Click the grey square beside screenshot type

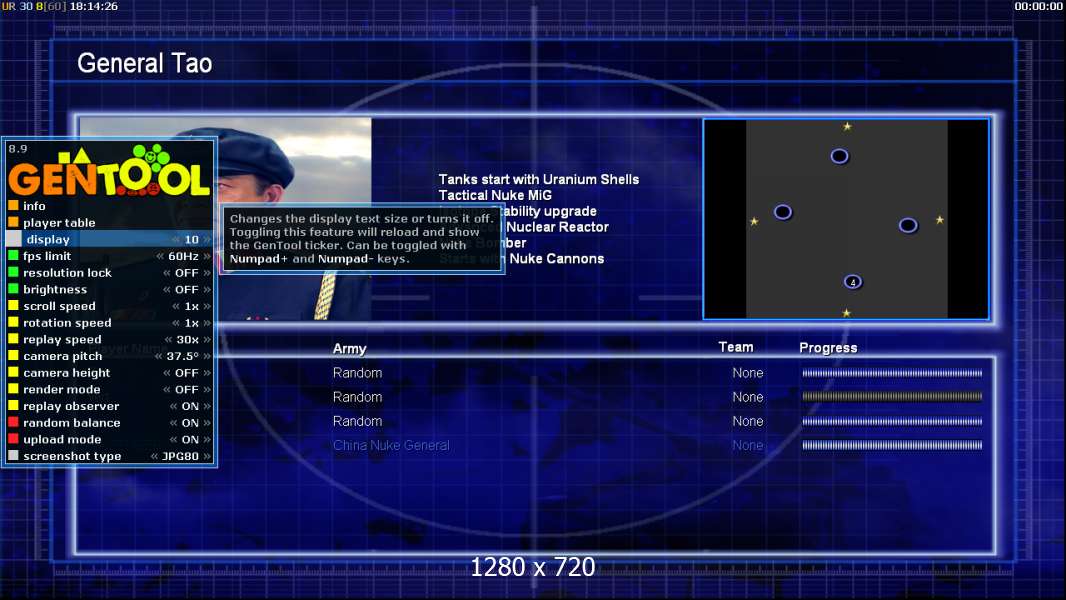pos(13,455)
